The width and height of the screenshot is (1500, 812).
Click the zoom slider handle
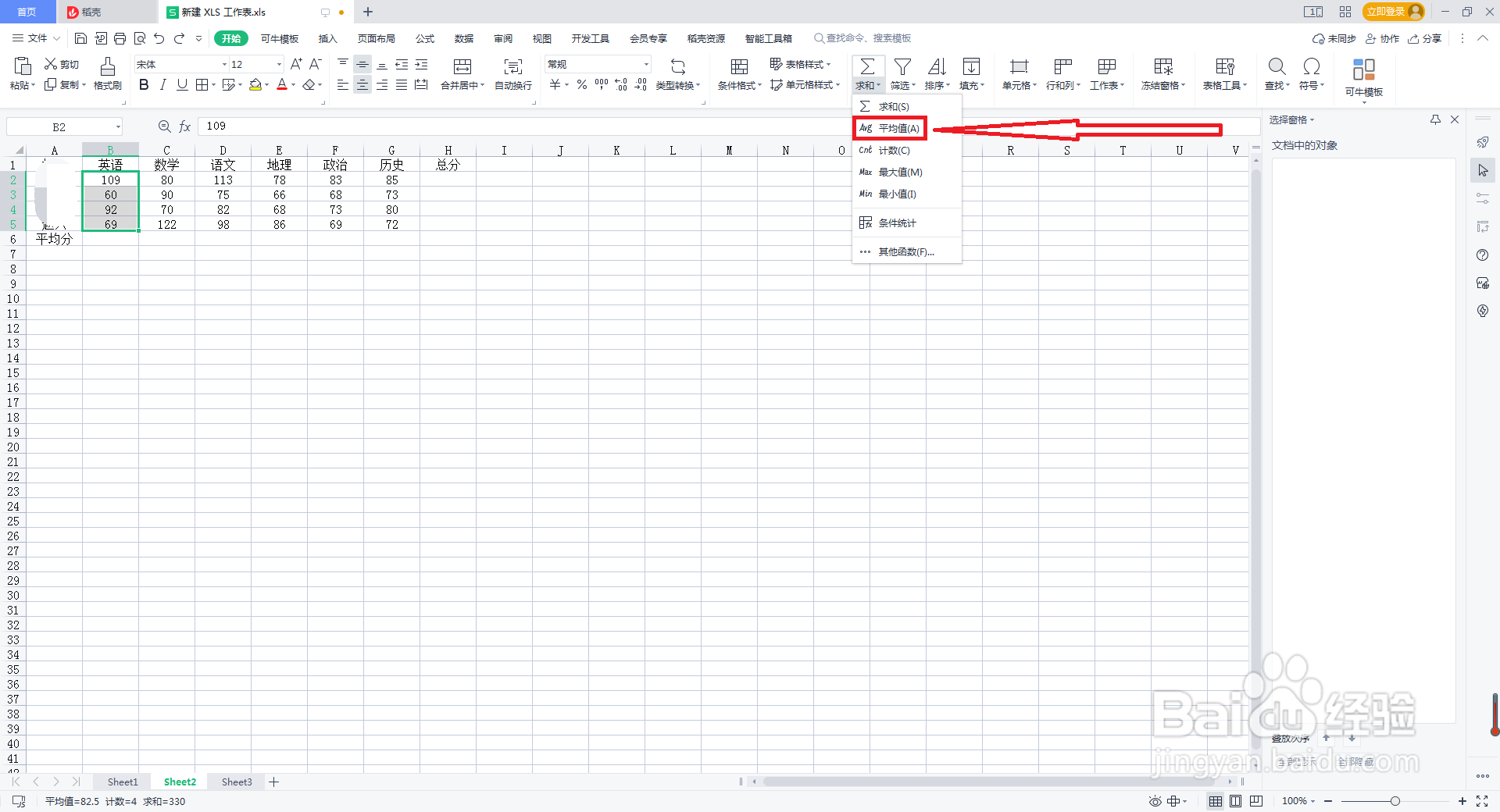[1395, 801]
